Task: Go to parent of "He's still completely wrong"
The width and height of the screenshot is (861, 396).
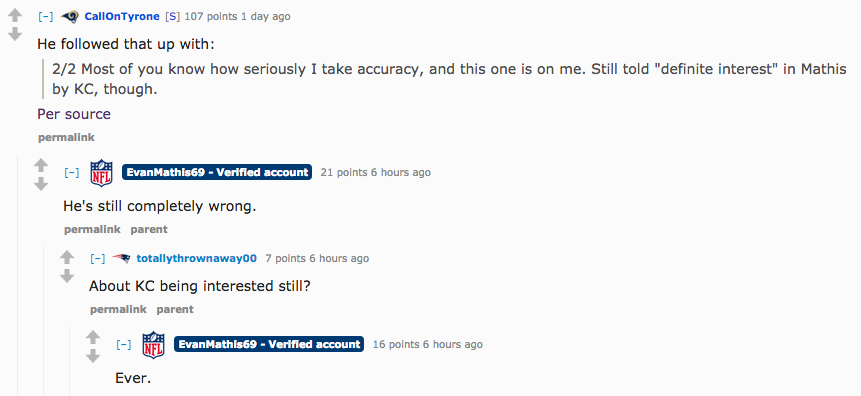Action: tap(149, 229)
